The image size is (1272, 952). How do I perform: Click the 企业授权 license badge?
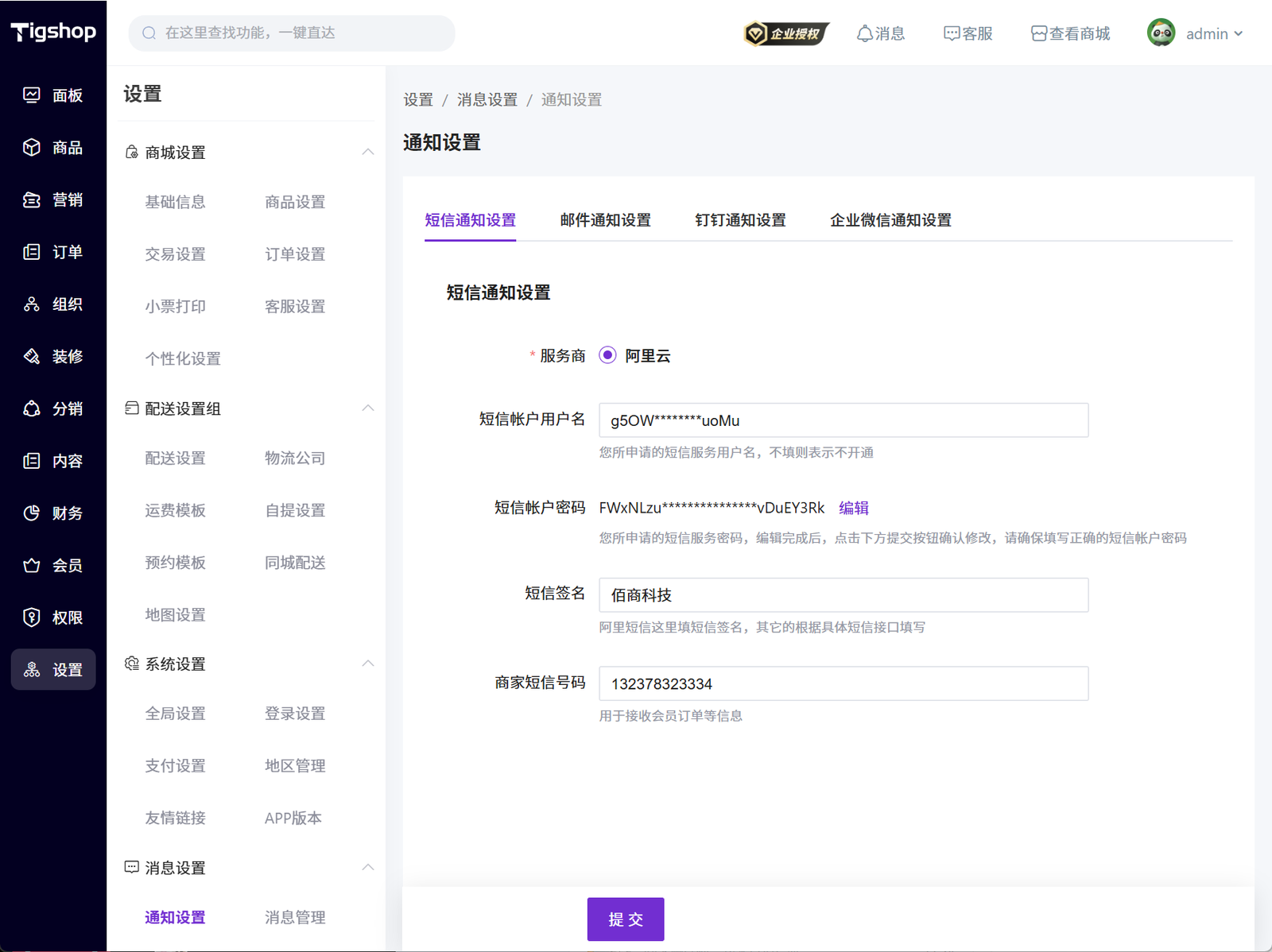(786, 33)
